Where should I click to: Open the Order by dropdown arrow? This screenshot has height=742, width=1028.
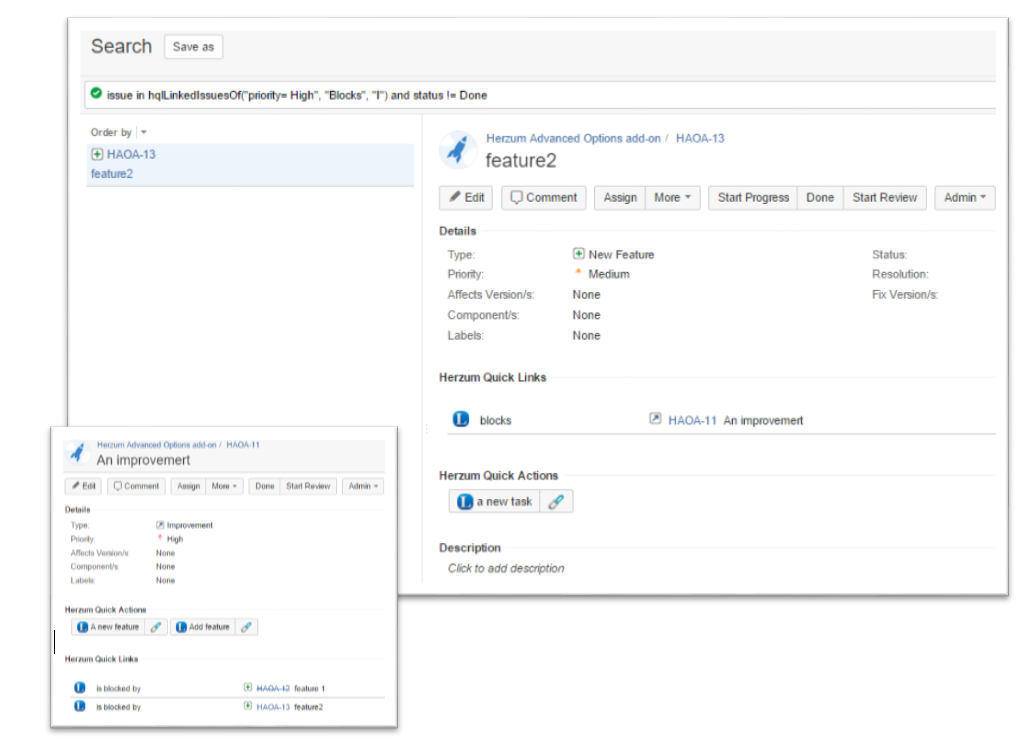point(143,132)
